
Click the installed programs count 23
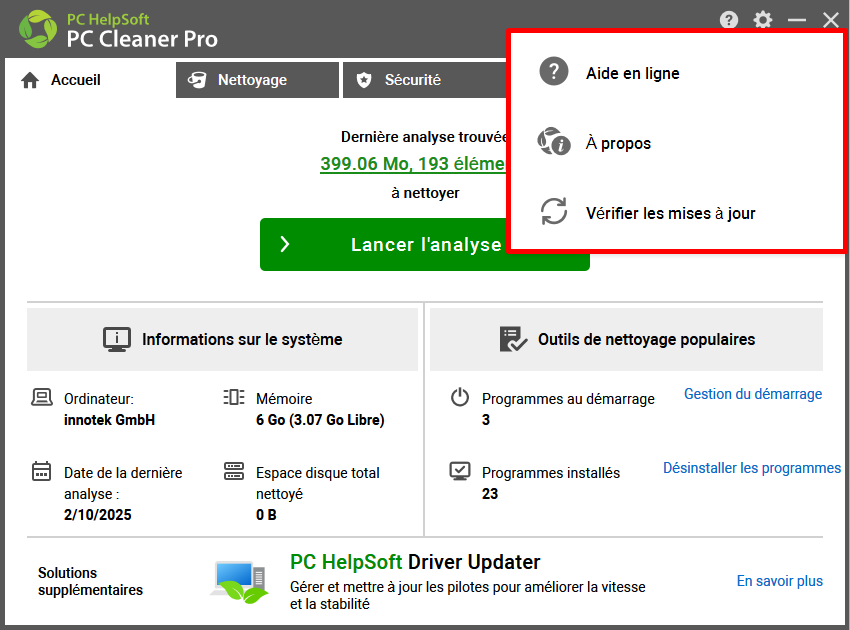(490, 494)
